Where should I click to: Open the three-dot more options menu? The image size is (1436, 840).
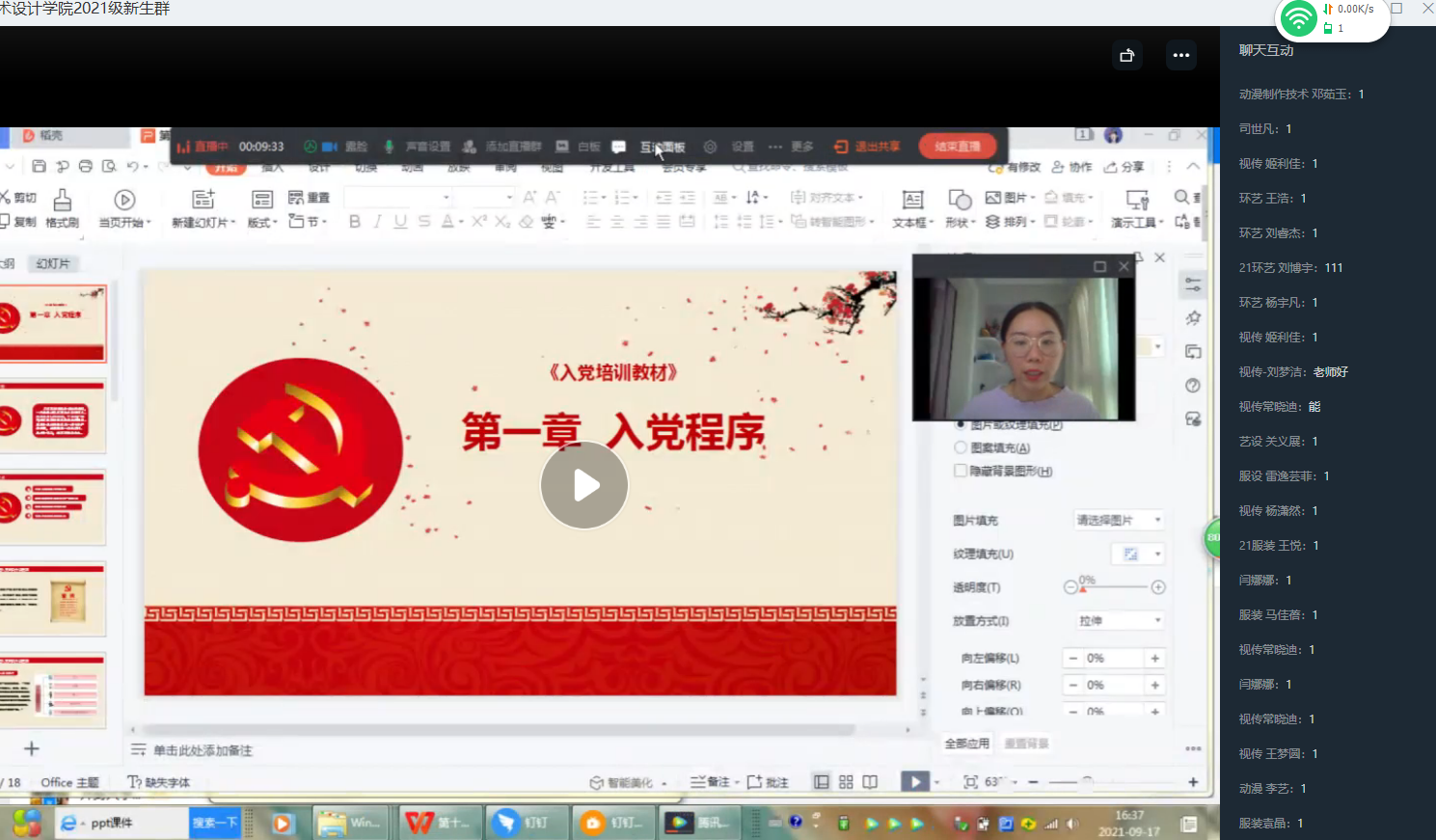[1181, 55]
